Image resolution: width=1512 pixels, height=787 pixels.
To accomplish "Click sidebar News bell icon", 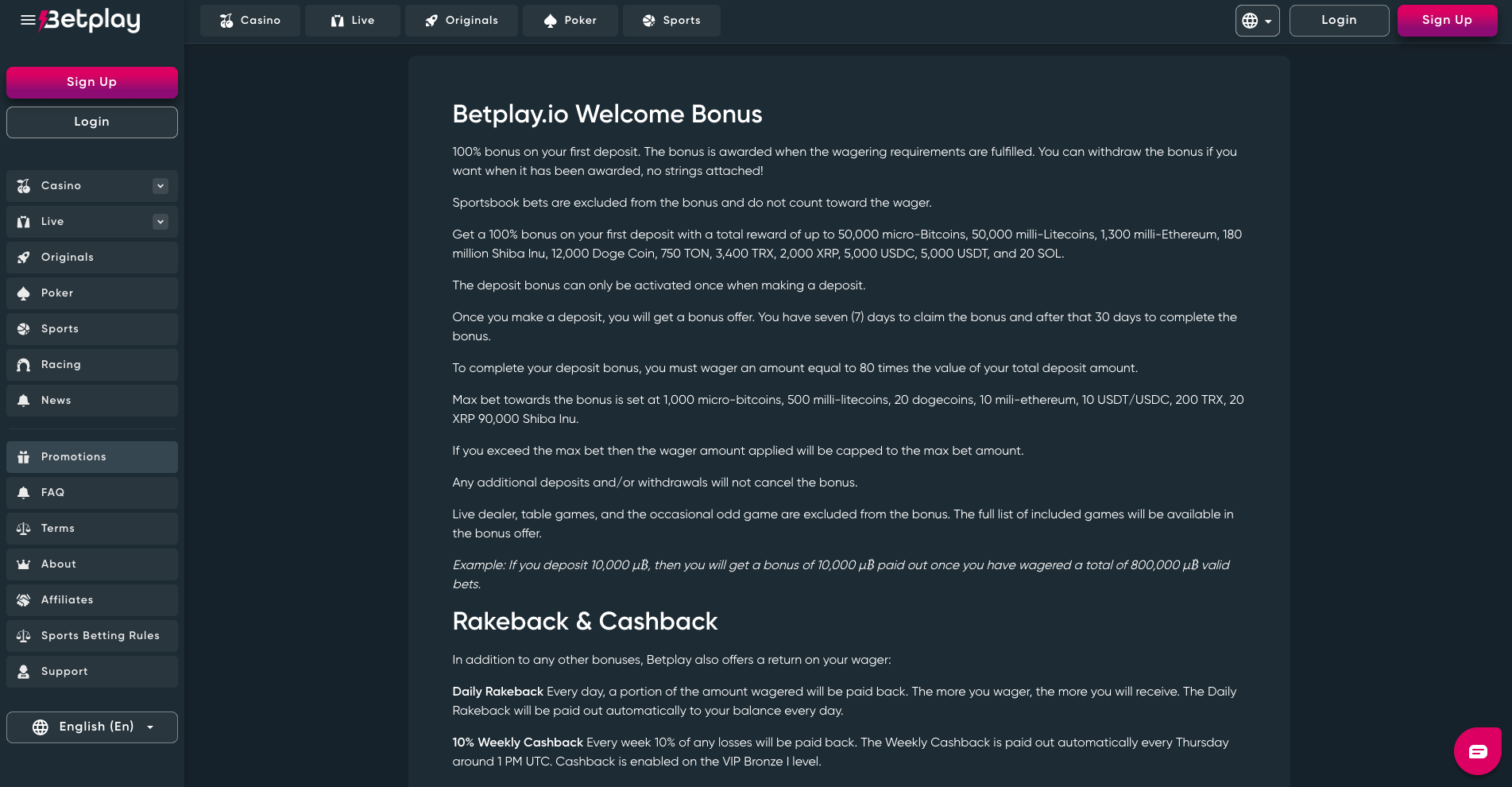I will pos(24,401).
